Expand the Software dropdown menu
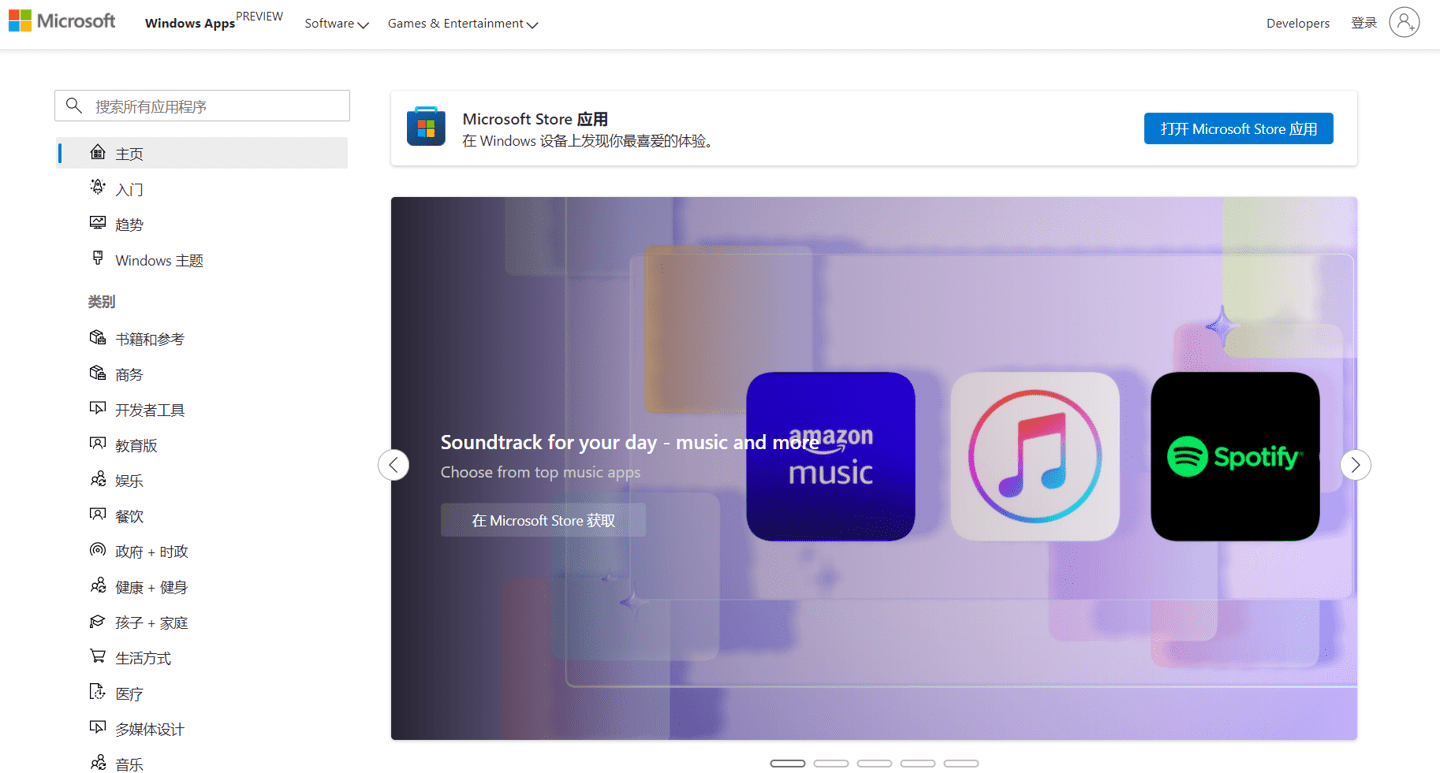The width and height of the screenshot is (1440, 773). pyautogui.click(x=336, y=23)
